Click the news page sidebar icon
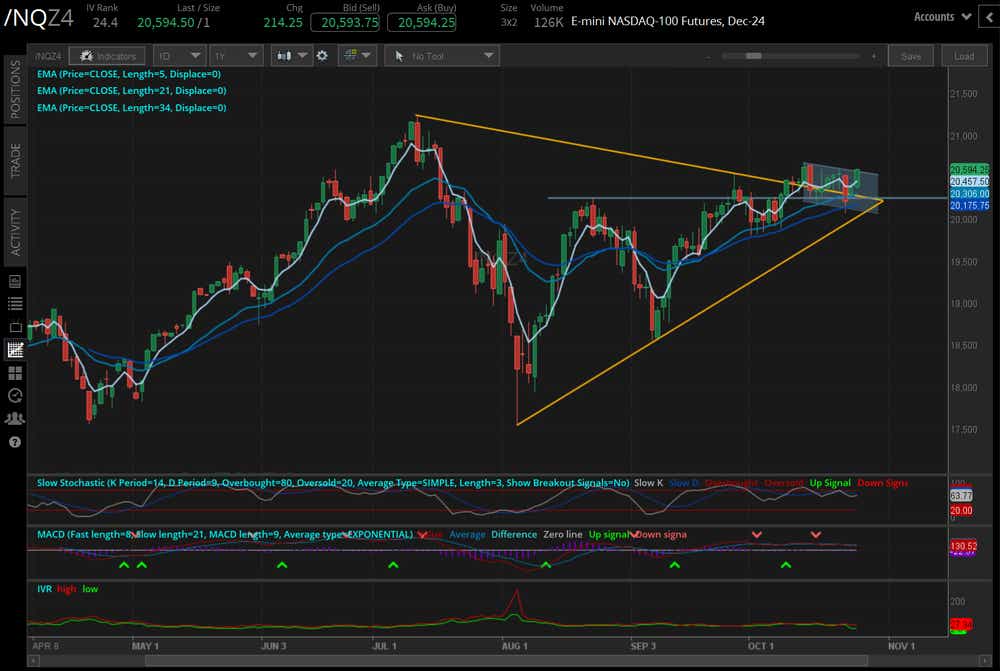 [15, 281]
